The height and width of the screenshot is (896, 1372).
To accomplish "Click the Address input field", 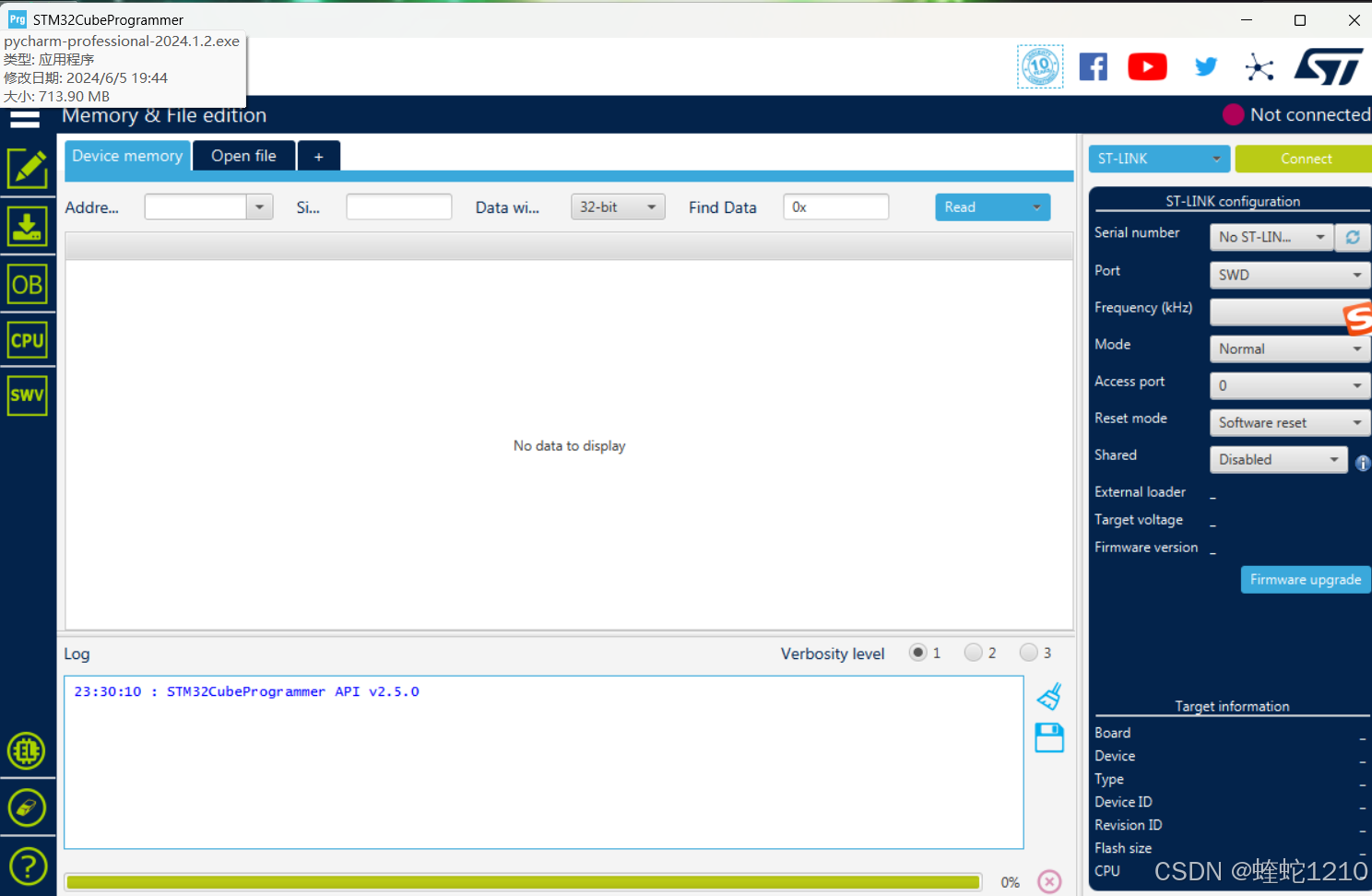I will pos(195,207).
